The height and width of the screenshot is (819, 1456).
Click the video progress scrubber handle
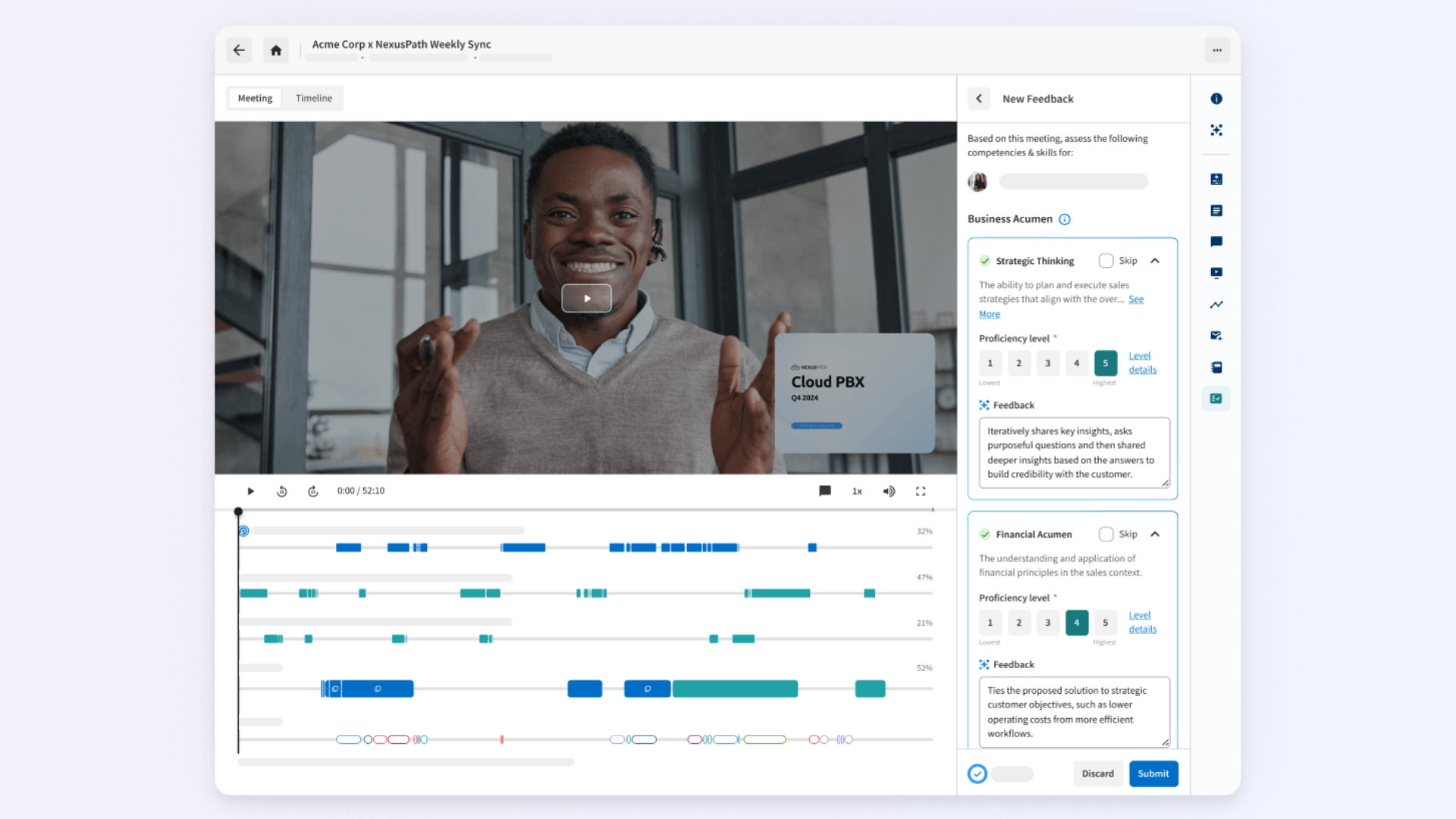point(238,512)
